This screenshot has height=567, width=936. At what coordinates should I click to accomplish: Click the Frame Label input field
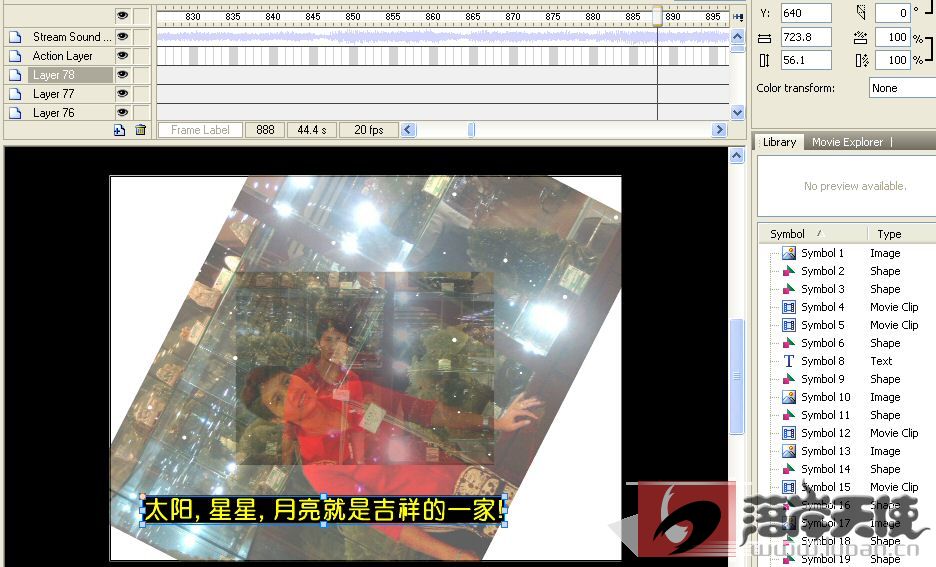(x=200, y=130)
